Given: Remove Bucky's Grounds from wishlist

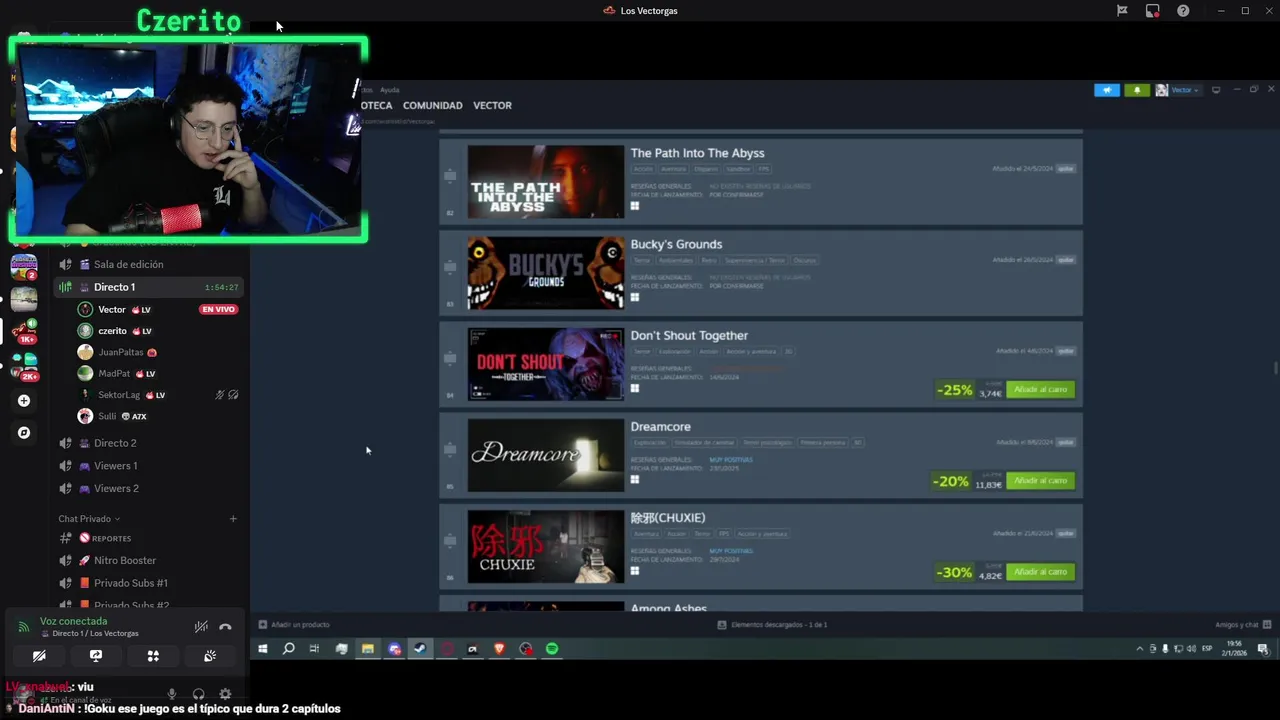Looking at the screenshot, I should pyautogui.click(x=1066, y=260).
